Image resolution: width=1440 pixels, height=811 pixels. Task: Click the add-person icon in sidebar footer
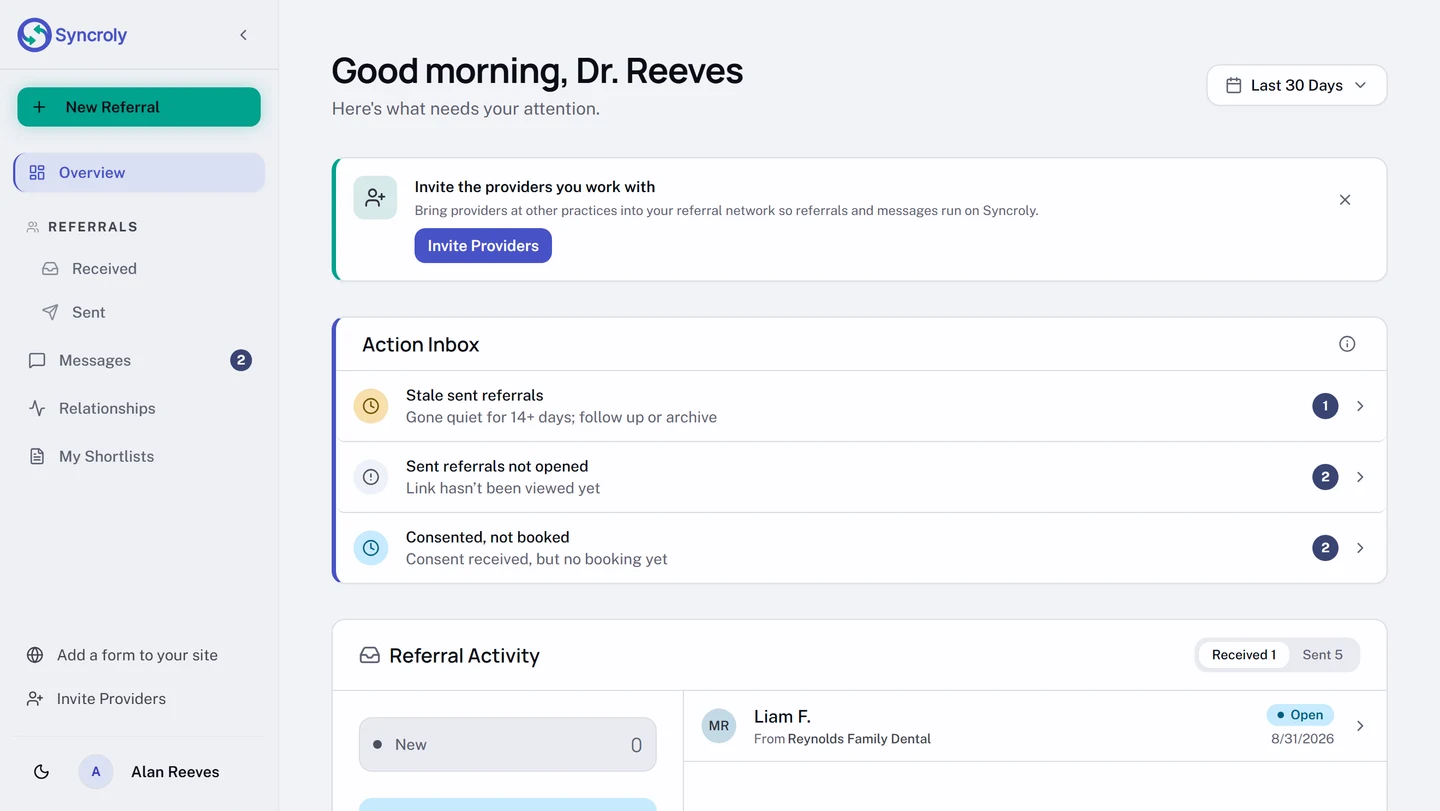pos(35,699)
